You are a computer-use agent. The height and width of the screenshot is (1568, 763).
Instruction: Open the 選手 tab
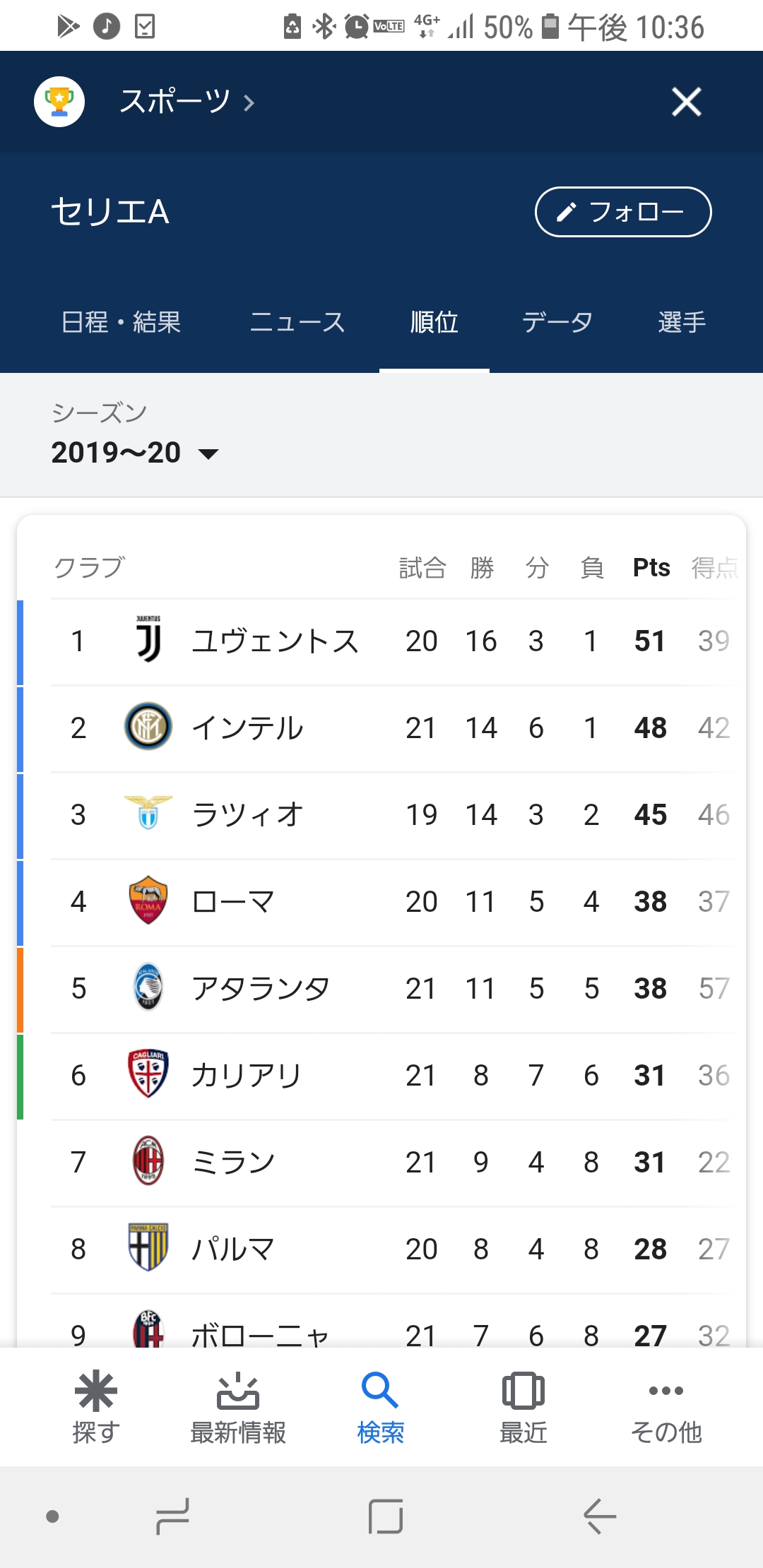coord(681,322)
